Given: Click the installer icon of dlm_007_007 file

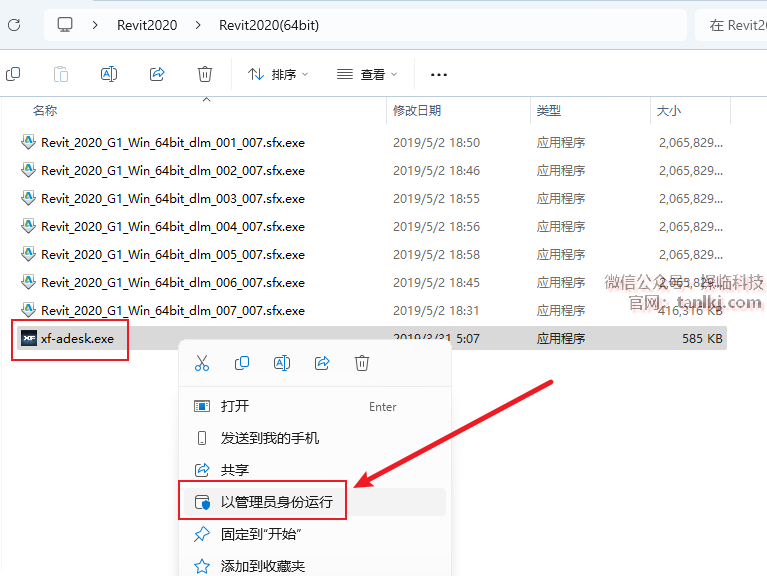Looking at the screenshot, I should click(28, 310).
